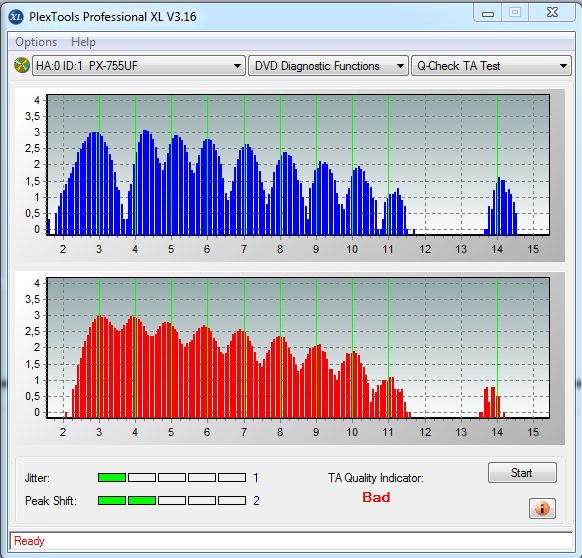
Task: Open the Q-Check TA Test dropdown
Action: click(491, 66)
